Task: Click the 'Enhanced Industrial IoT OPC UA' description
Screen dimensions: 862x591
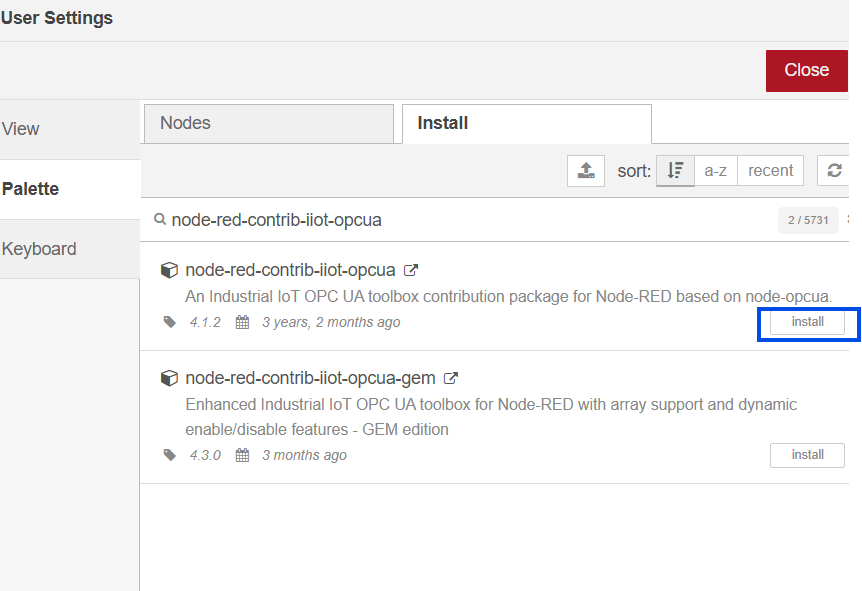Action: coord(491,417)
